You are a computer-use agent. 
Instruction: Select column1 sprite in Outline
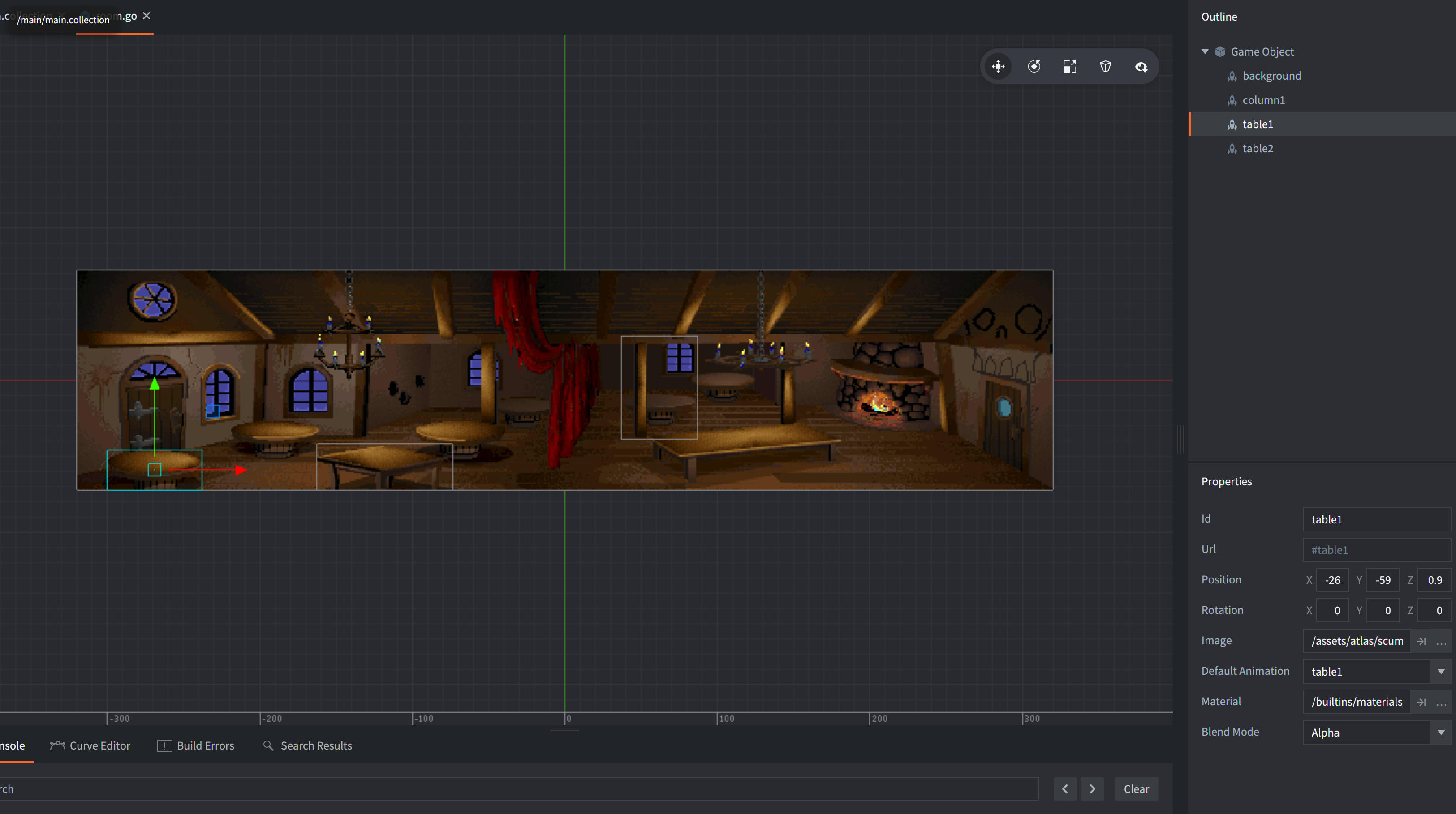[x=1263, y=100]
